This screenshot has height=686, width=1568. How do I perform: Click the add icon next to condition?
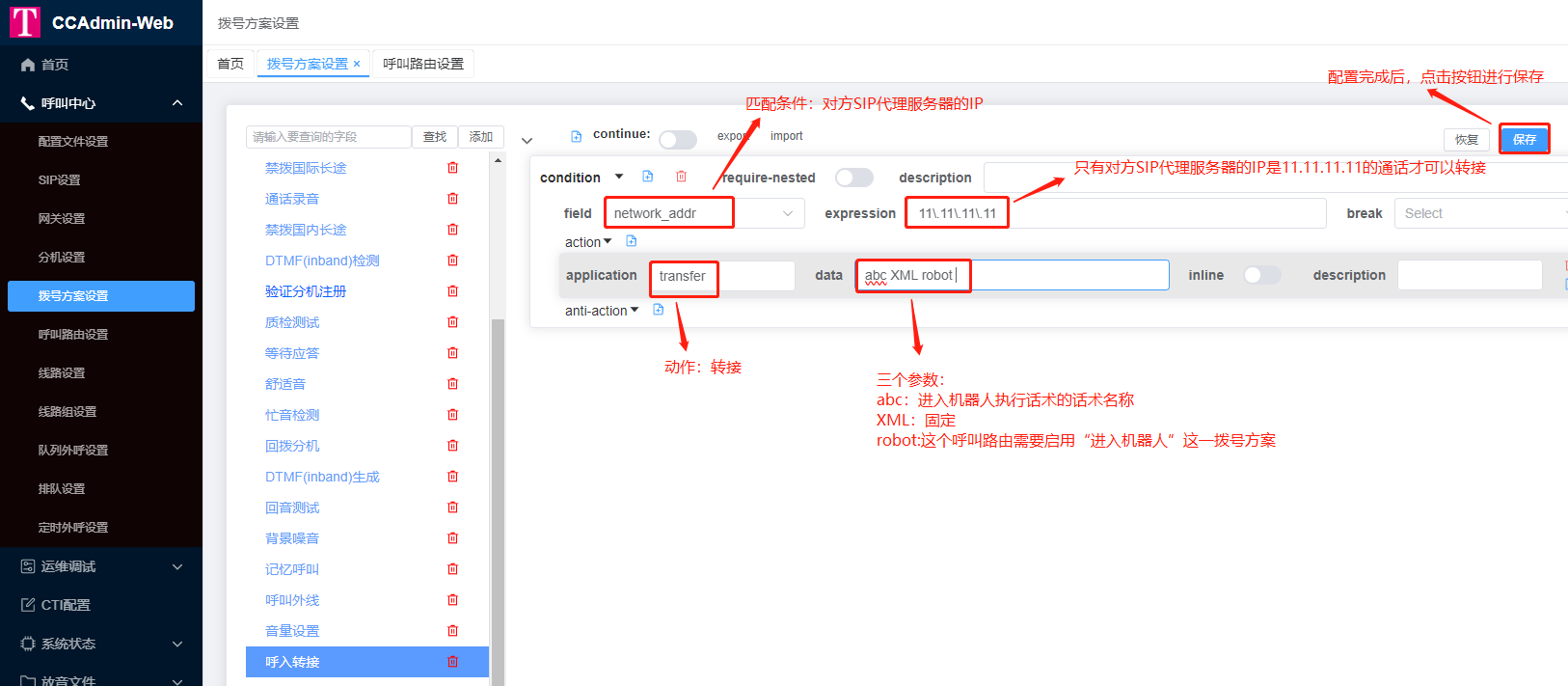(648, 177)
